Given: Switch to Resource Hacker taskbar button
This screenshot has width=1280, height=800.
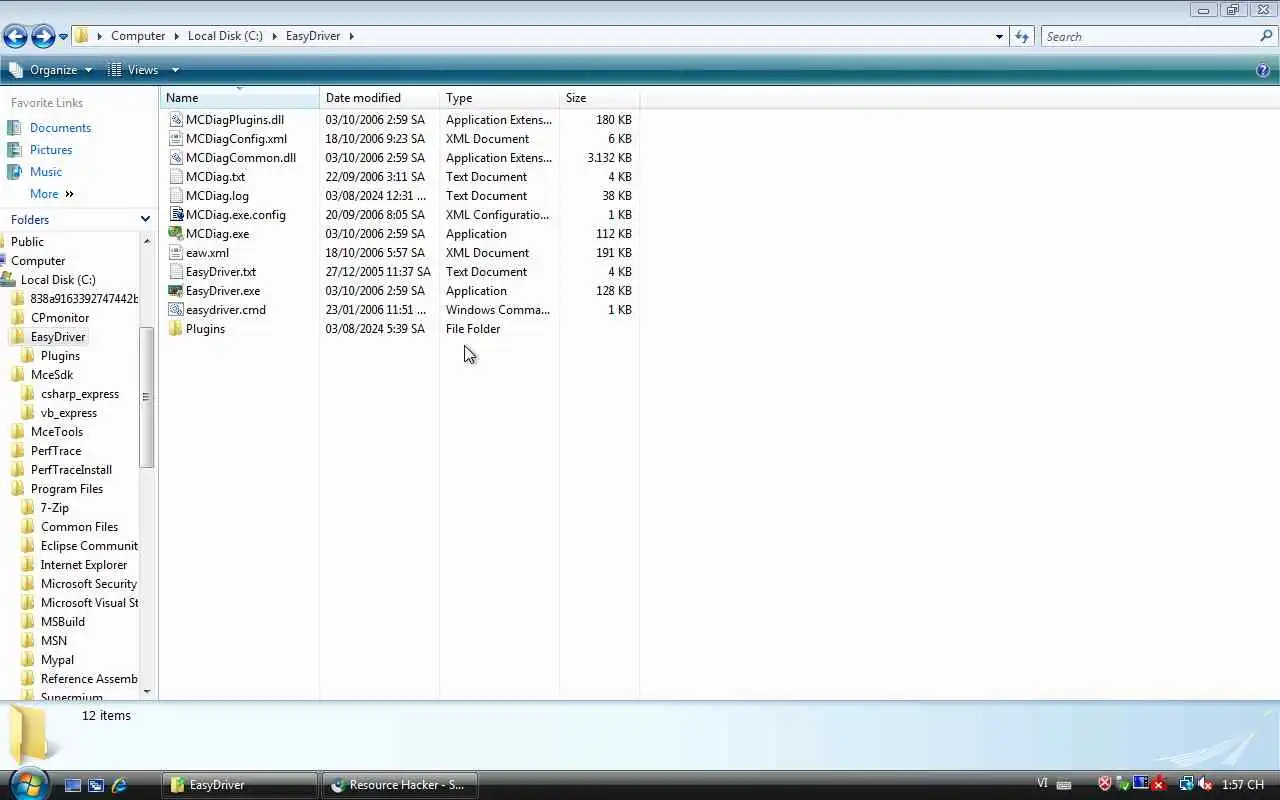Looking at the screenshot, I should [399, 785].
